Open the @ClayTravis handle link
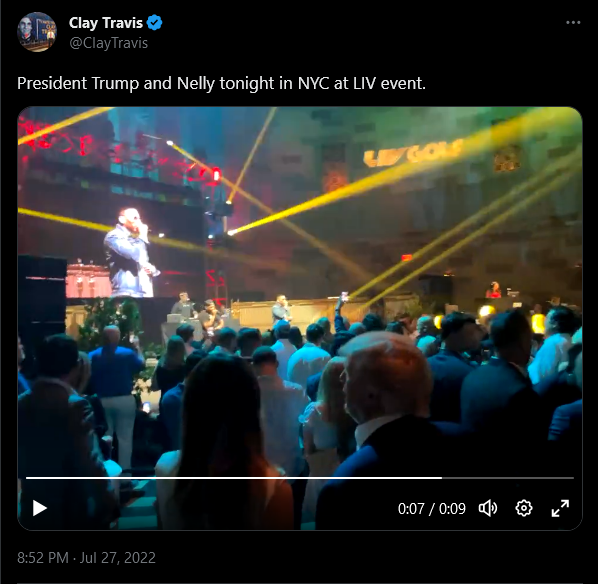This screenshot has width=598, height=584. pyautogui.click(x=108, y=43)
